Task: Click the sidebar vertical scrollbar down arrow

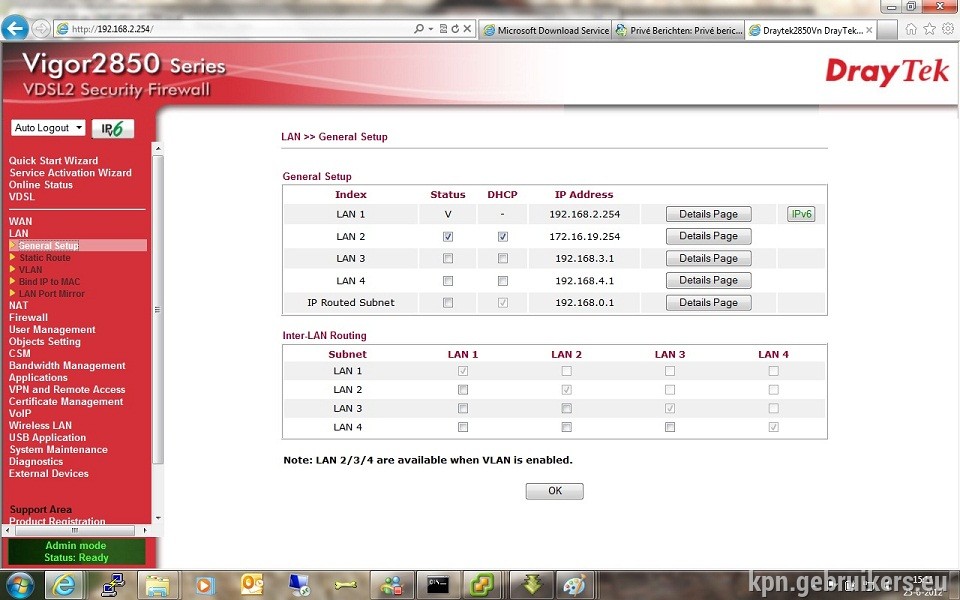Action: [158, 518]
